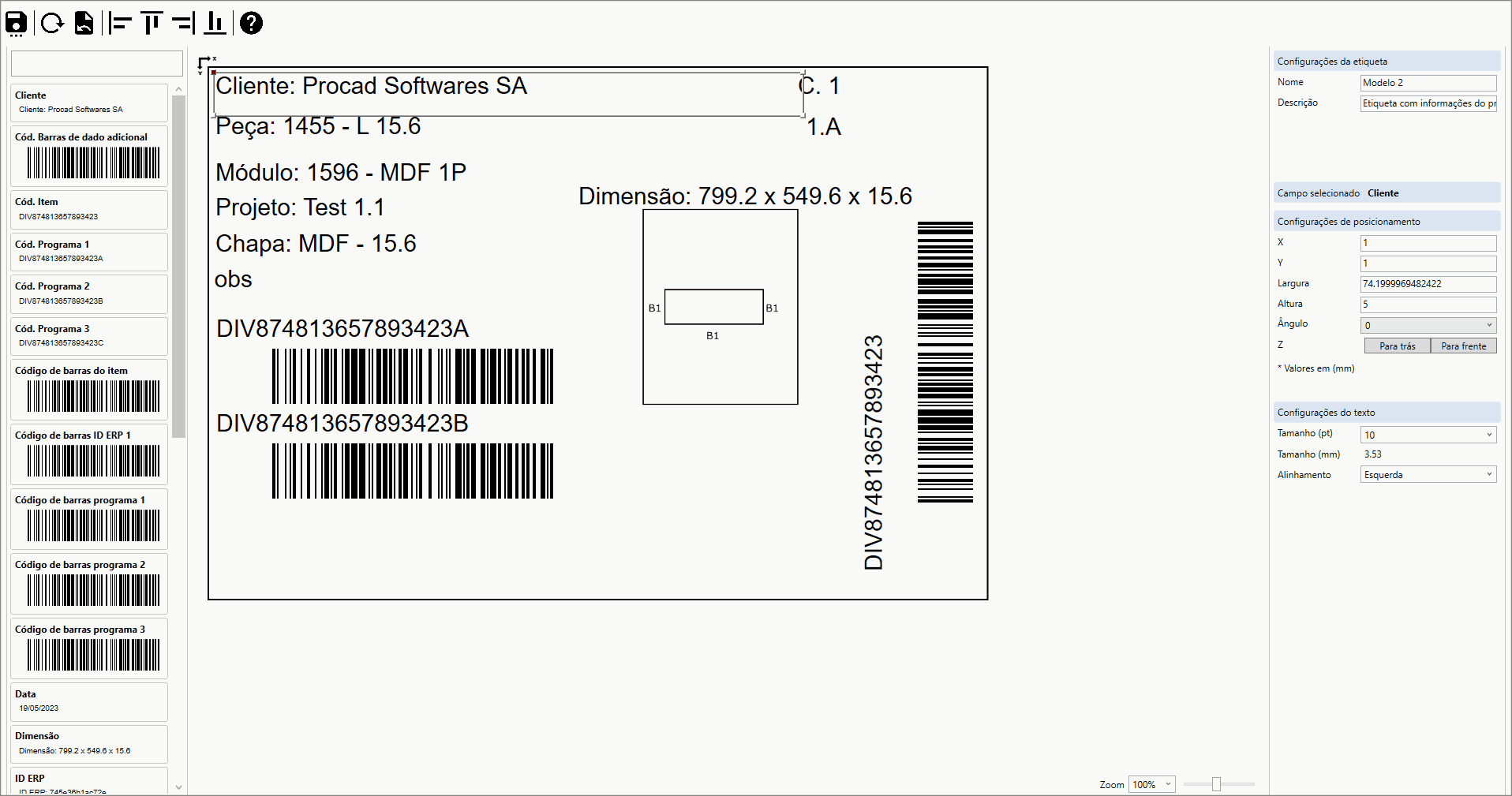Select the Módulo text on the label
This screenshot has width=1512, height=796.
pos(341,172)
